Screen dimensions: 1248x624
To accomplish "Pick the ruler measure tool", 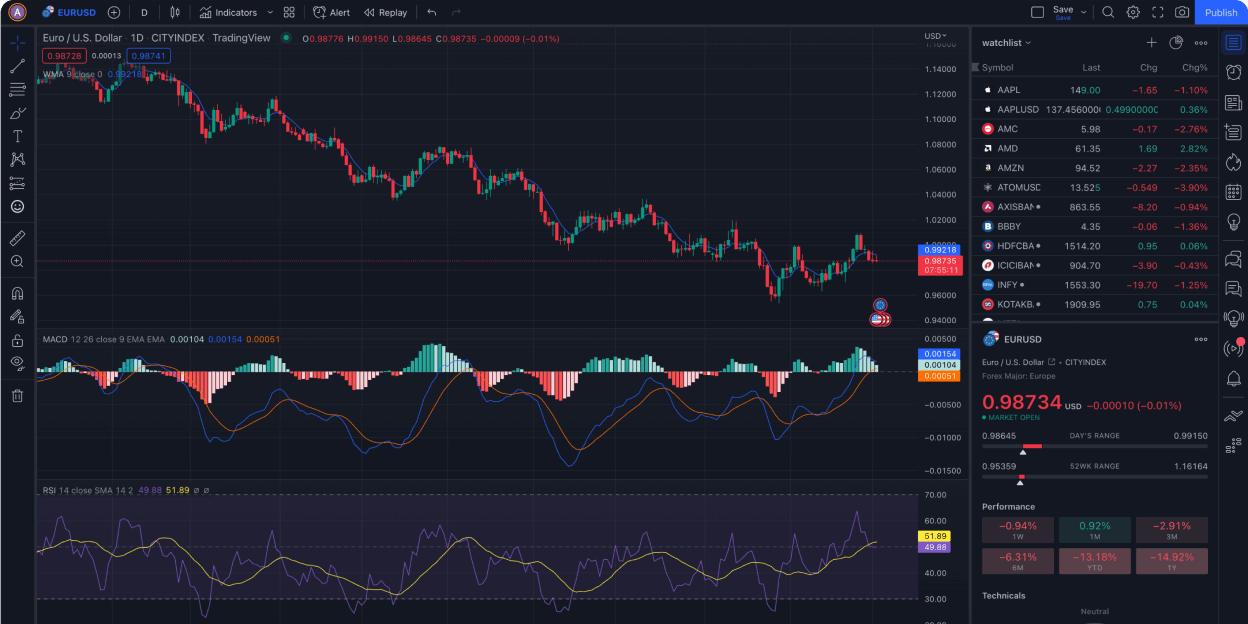I will click(x=17, y=238).
